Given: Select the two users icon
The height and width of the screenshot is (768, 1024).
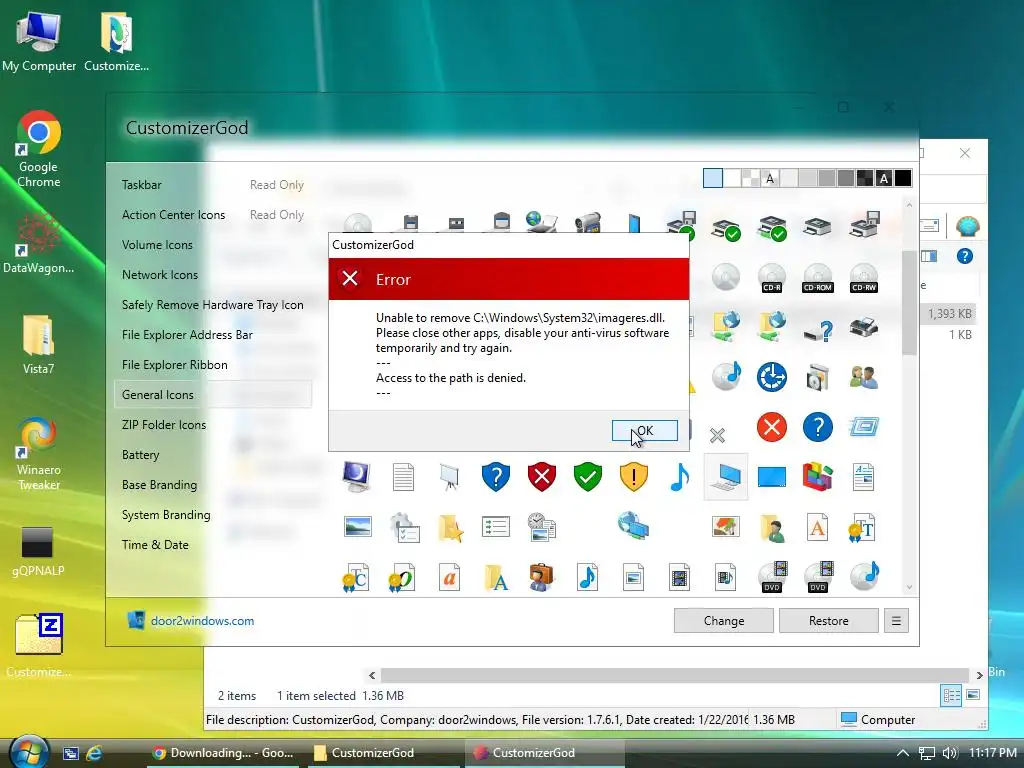Looking at the screenshot, I should point(864,377).
